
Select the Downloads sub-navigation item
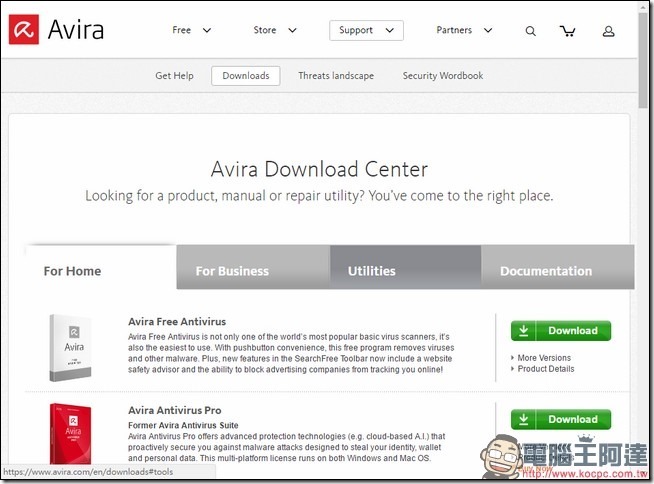tap(246, 76)
